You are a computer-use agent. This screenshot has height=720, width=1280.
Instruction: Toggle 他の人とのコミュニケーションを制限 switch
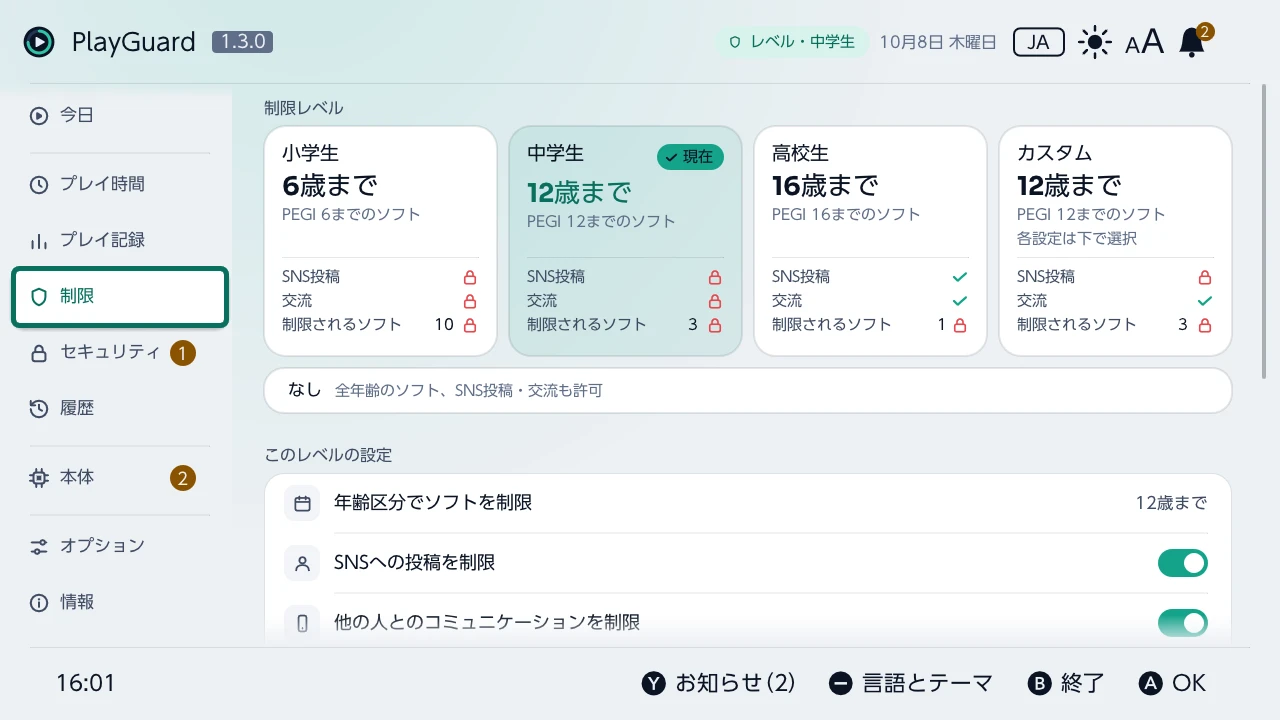1183,623
